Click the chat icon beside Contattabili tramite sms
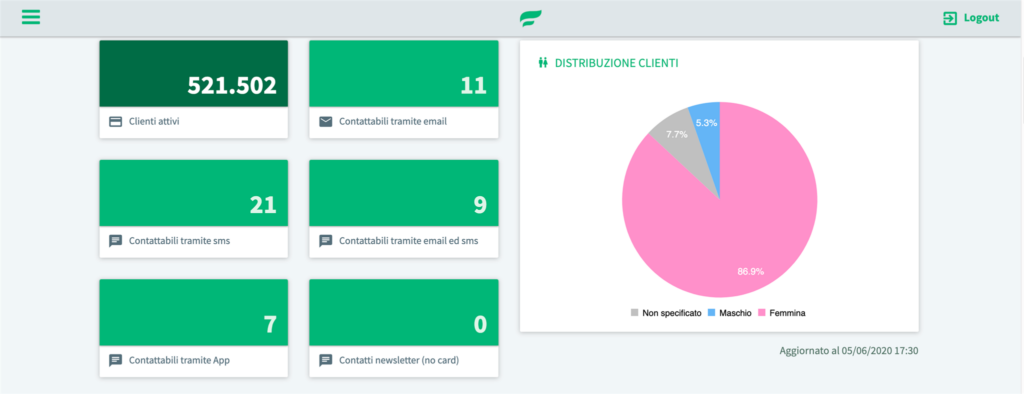This screenshot has height=394, width=1024. [116, 241]
